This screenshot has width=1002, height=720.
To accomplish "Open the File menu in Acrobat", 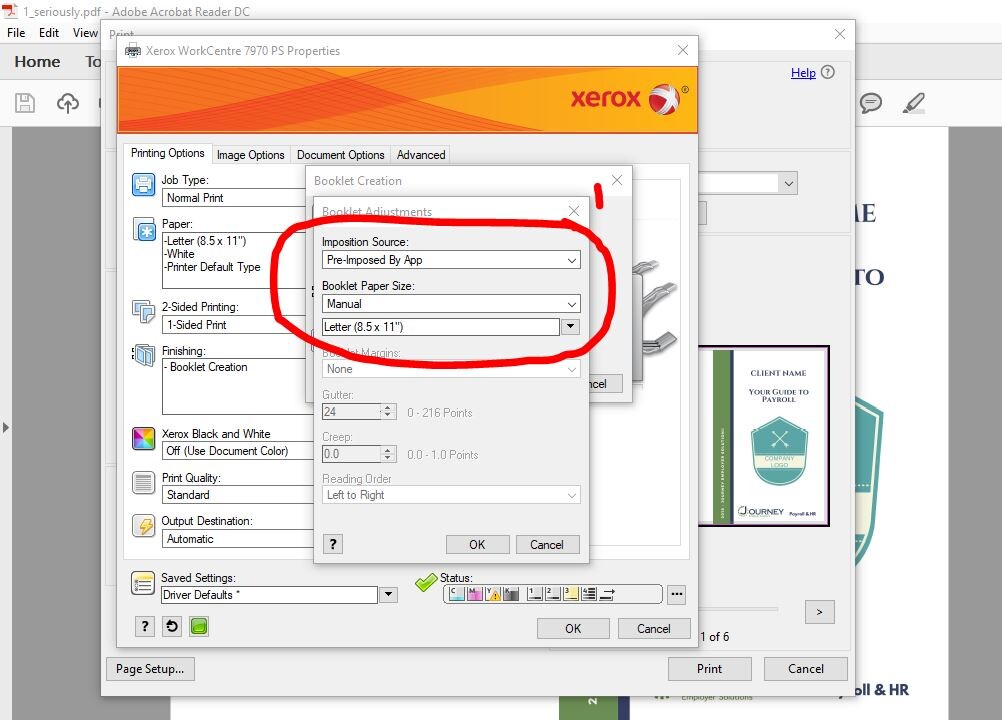I will (16, 33).
